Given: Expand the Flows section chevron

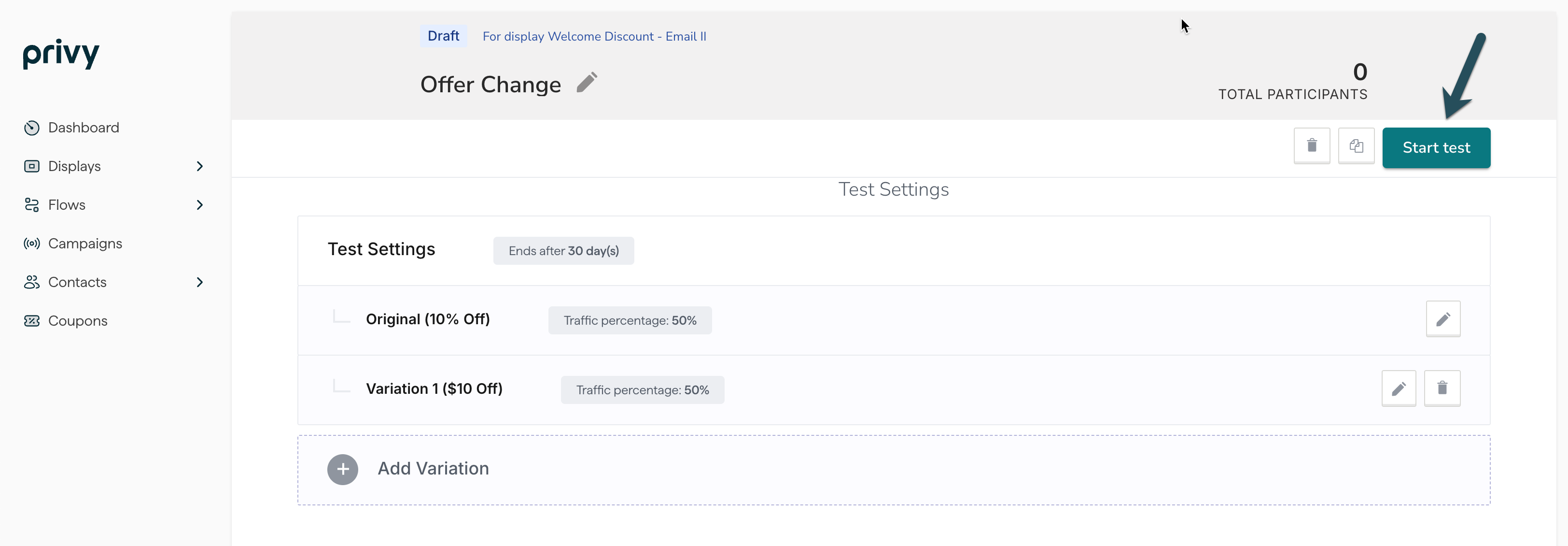Looking at the screenshot, I should pyautogui.click(x=200, y=205).
